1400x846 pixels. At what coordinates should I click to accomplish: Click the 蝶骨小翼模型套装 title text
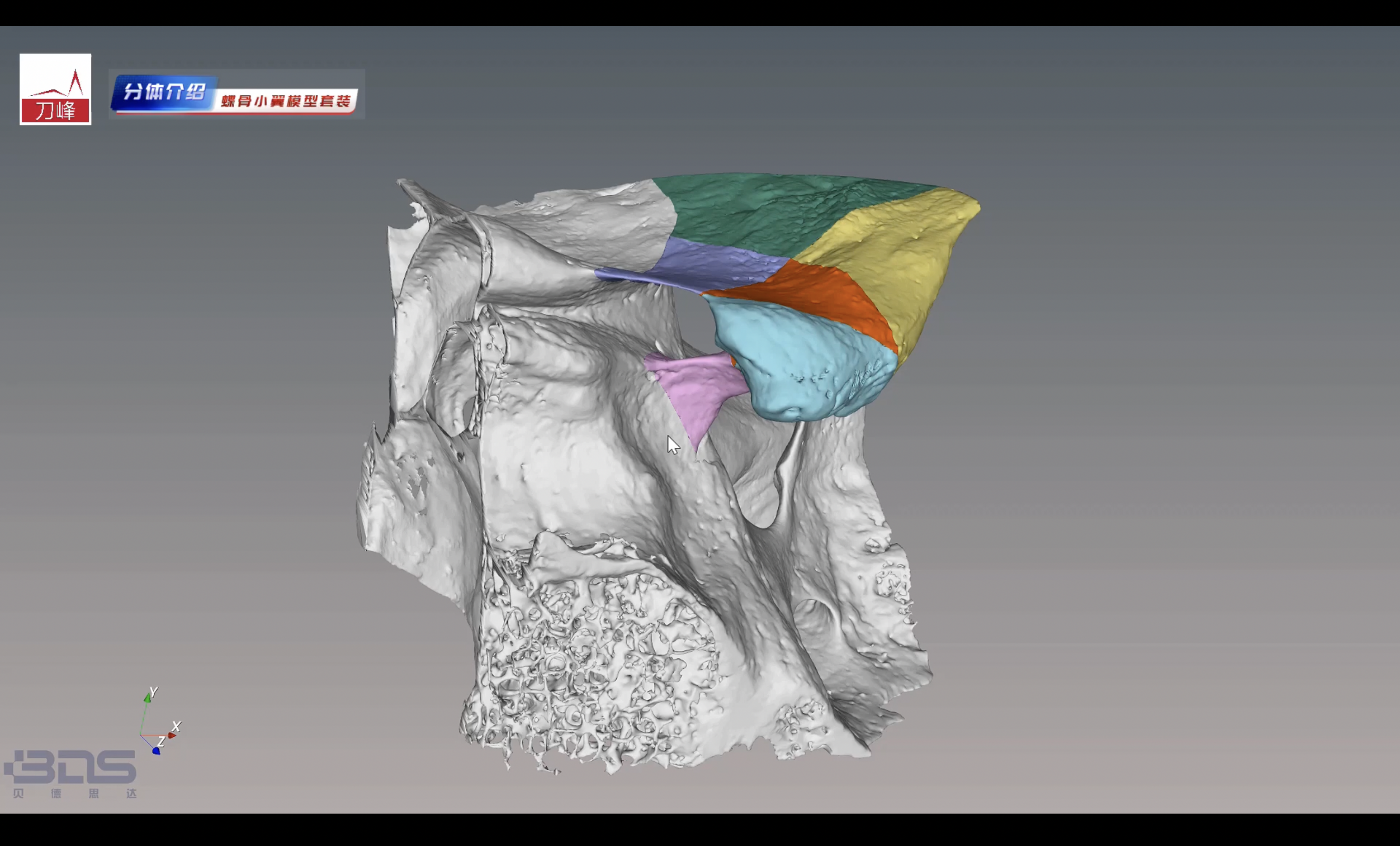pos(285,101)
